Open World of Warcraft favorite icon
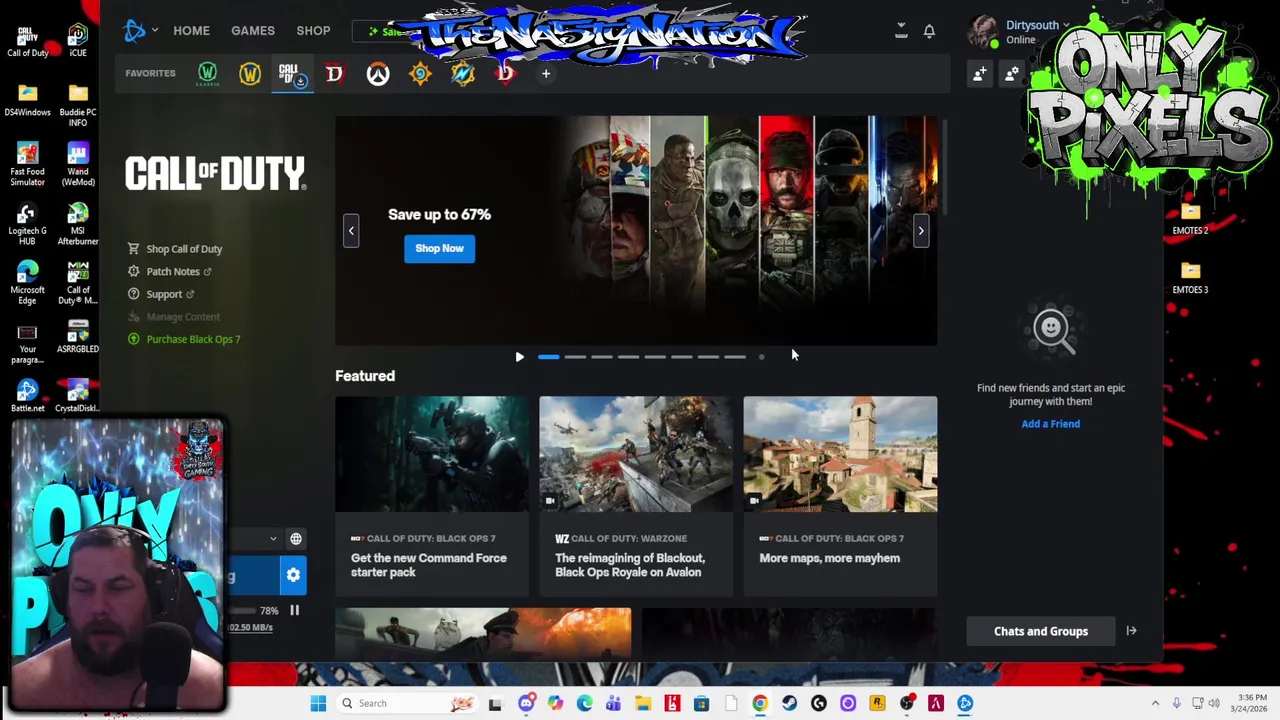 point(250,73)
